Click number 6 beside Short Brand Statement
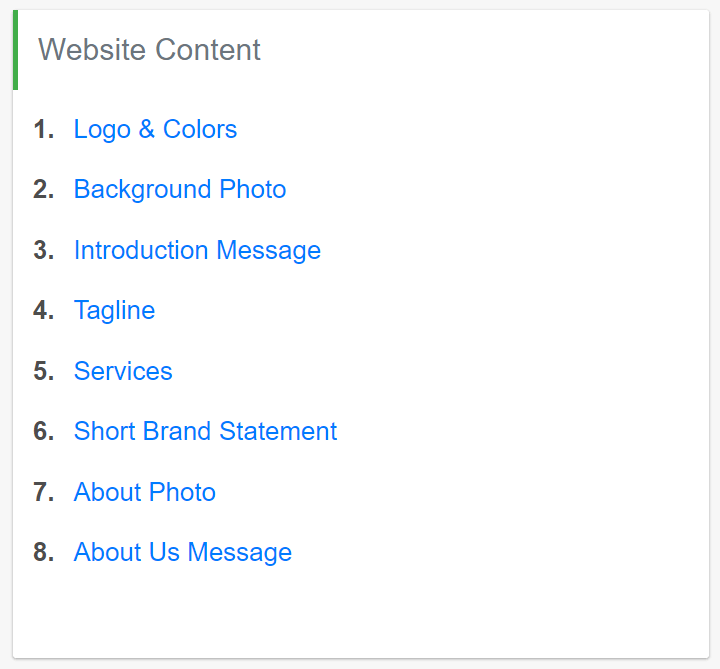Screen dimensions: 720x669 click(44, 431)
